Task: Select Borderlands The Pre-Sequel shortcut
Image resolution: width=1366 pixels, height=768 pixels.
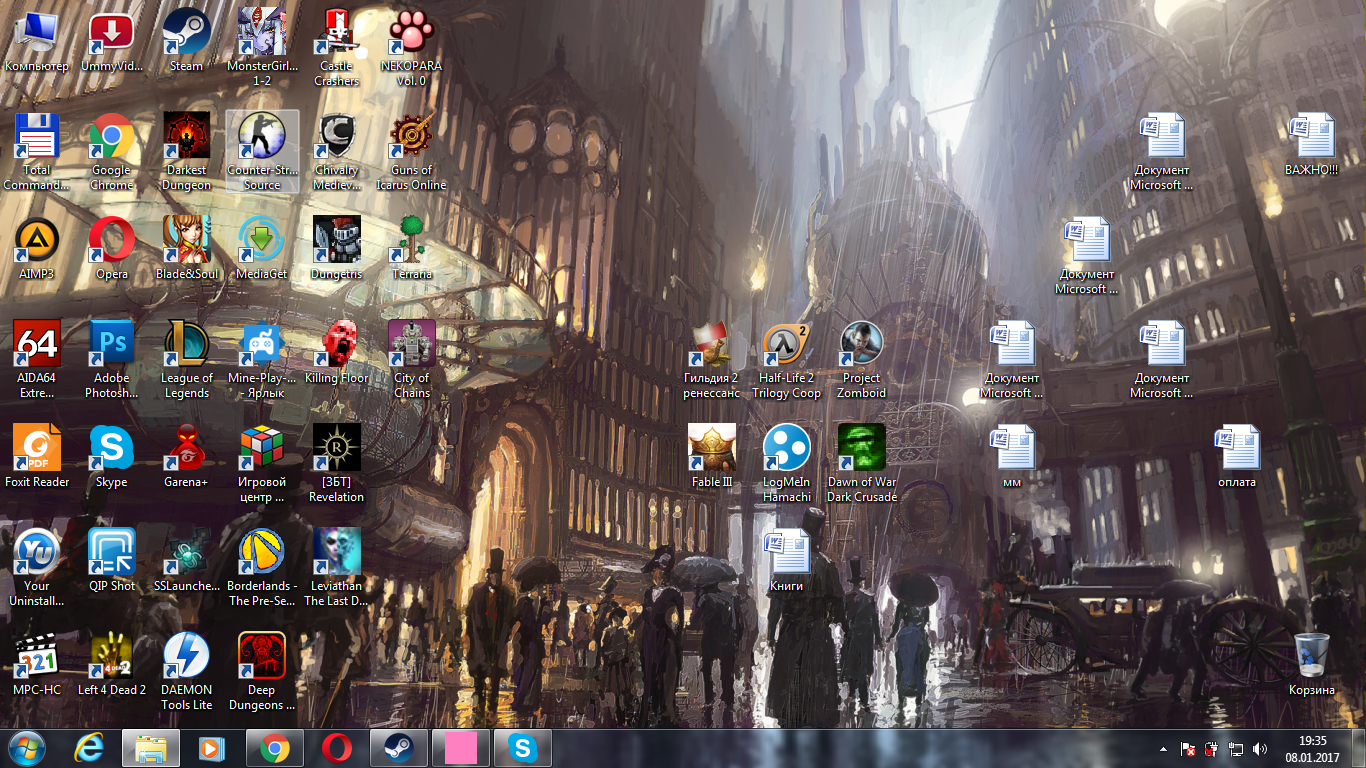Action: point(262,569)
